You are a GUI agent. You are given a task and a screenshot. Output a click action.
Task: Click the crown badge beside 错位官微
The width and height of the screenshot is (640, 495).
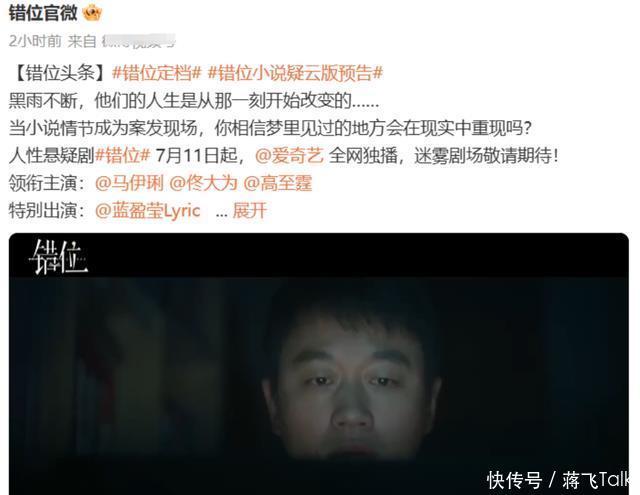coord(92,13)
